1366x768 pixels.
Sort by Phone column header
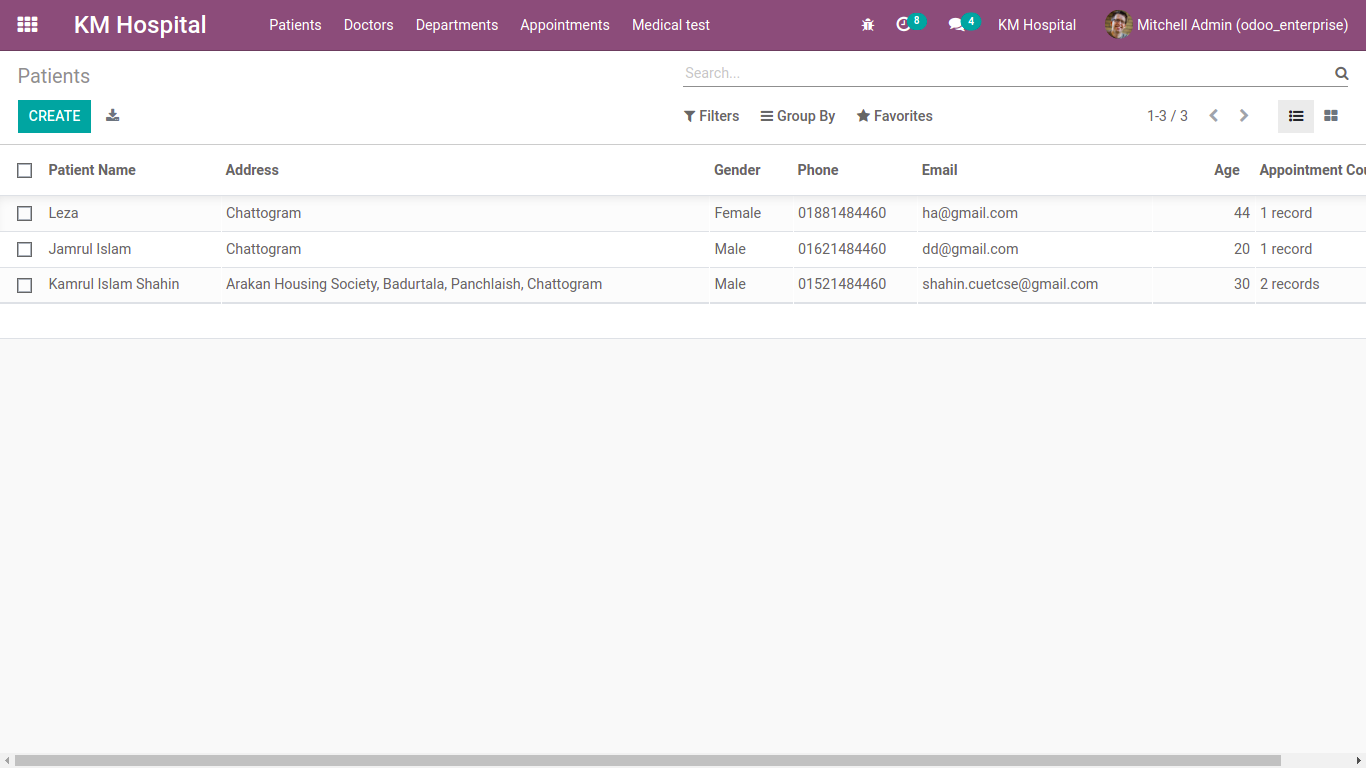(818, 170)
